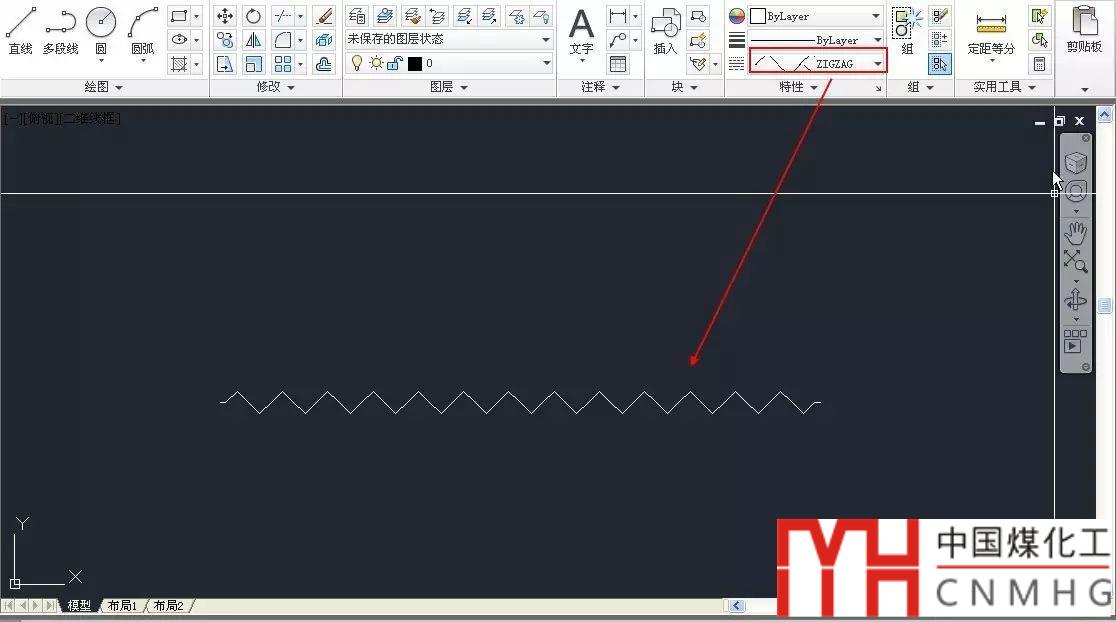The image size is (1116, 622).
Task: Click the 插入 (Insert) block button
Action: click(x=665, y=30)
